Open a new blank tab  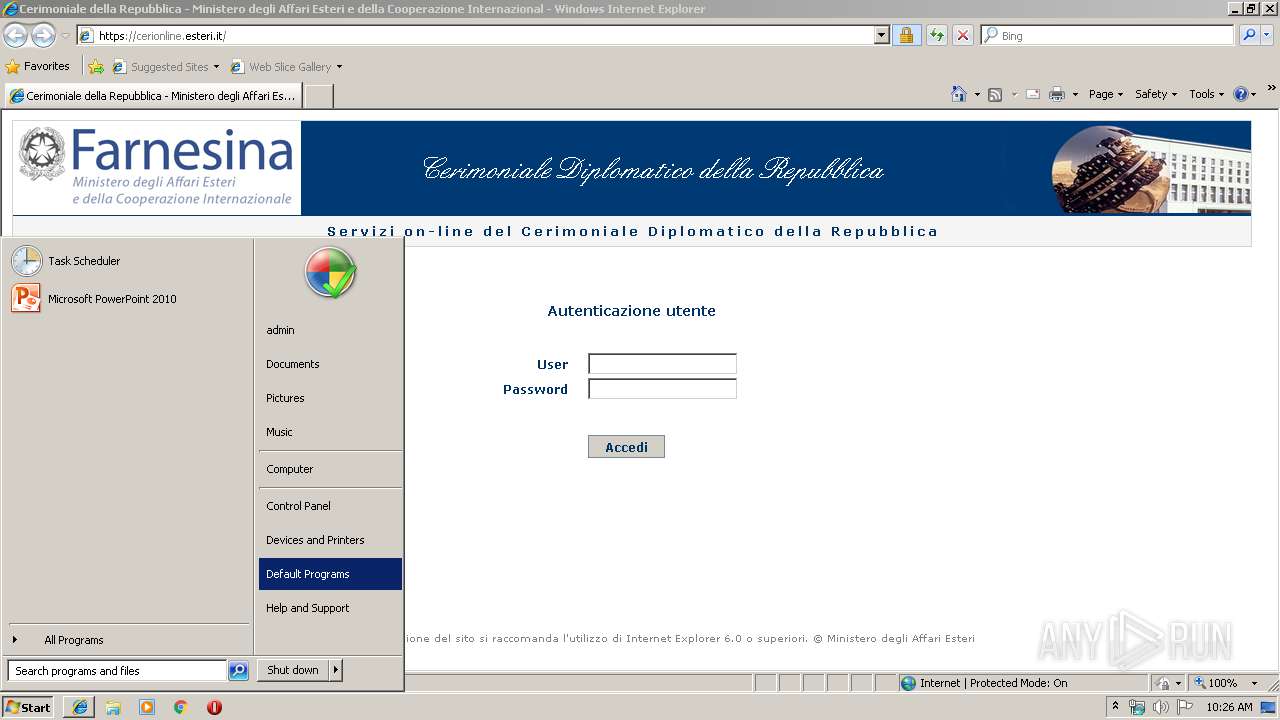[x=318, y=96]
